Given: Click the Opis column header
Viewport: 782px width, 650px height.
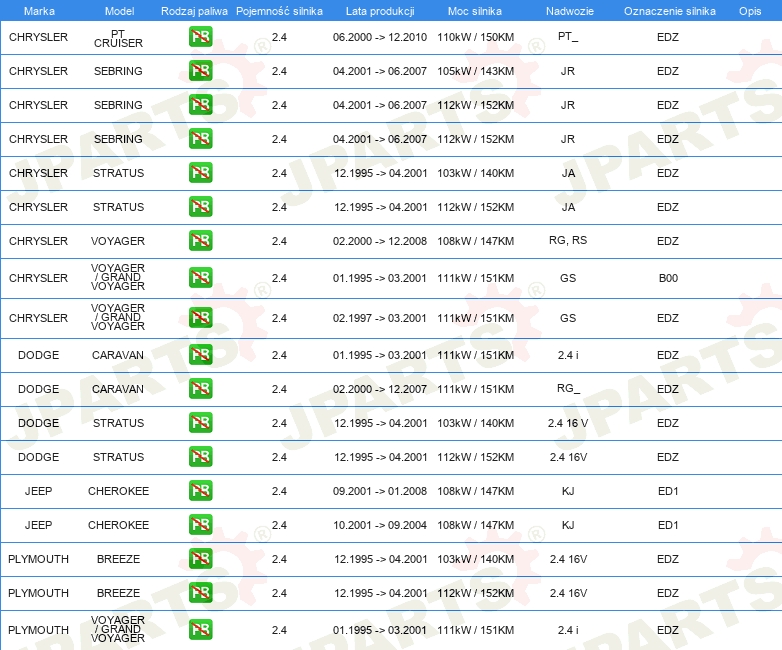Looking at the screenshot, I should 750,11.
